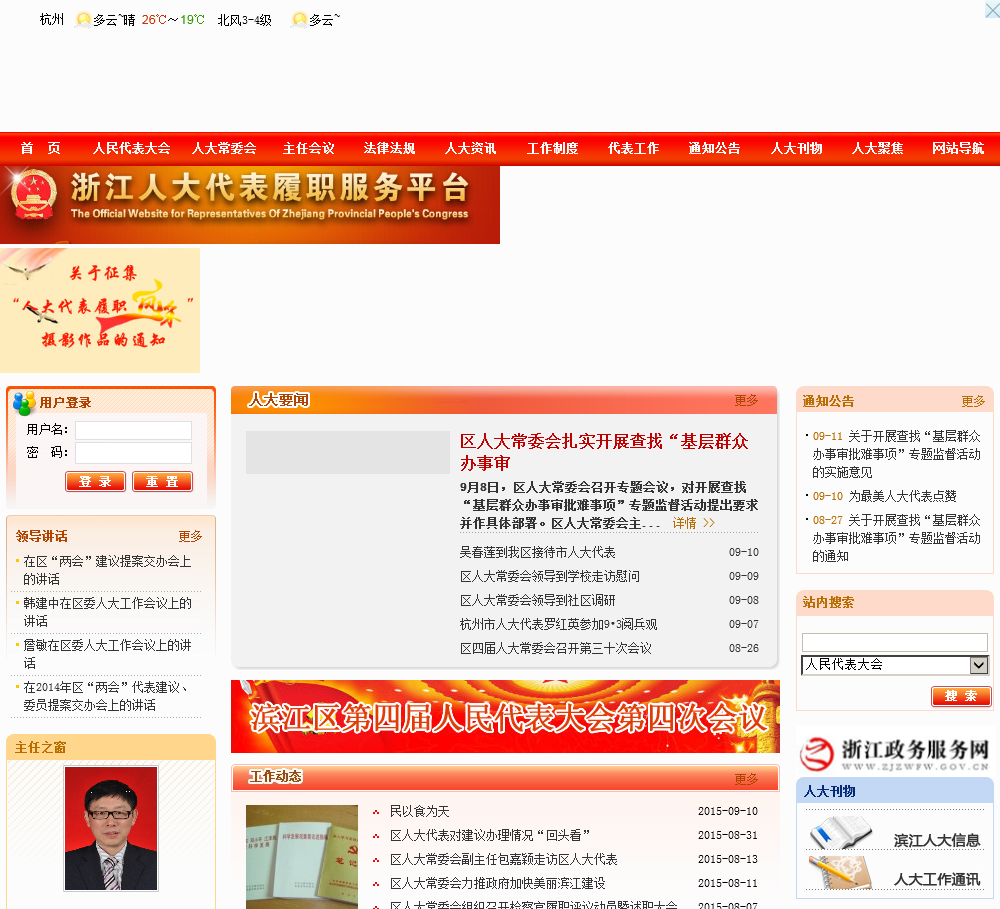This screenshot has height=909, width=1000.
Task: Open work item 民以食为天
Action: coord(420,811)
